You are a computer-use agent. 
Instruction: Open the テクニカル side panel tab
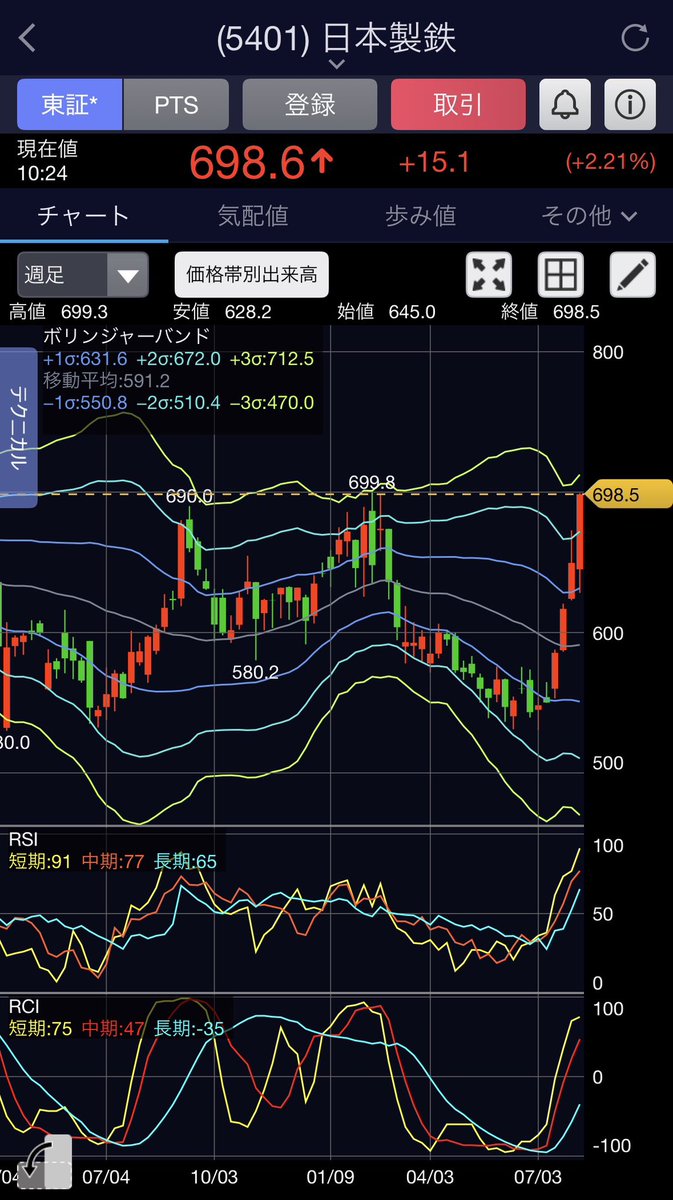pyautogui.click(x=18, y=427)
